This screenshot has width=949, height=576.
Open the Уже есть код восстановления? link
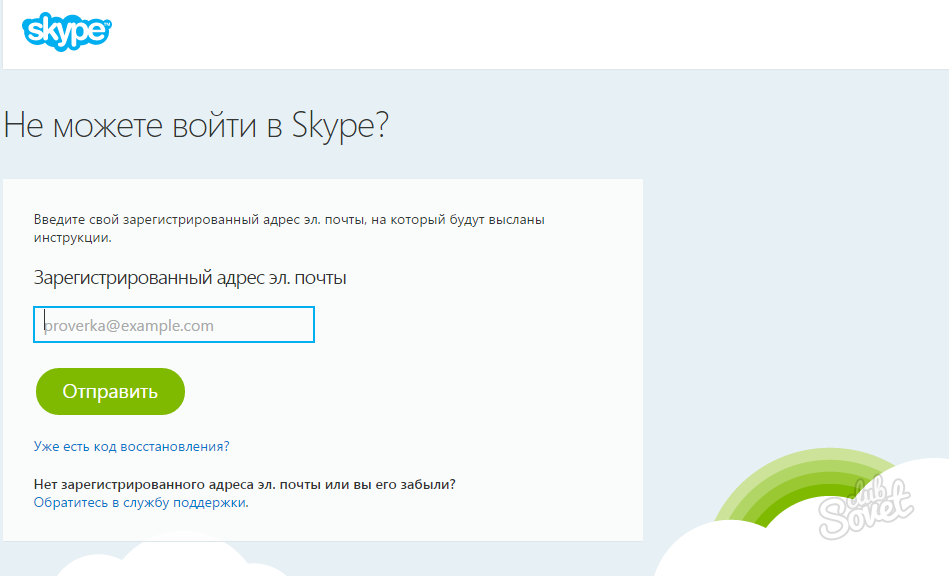pos(132,446)
